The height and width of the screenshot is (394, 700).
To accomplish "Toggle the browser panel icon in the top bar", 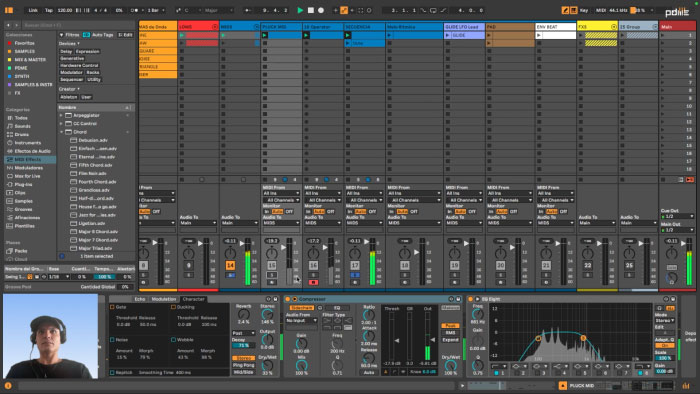I will coord(9,10).
